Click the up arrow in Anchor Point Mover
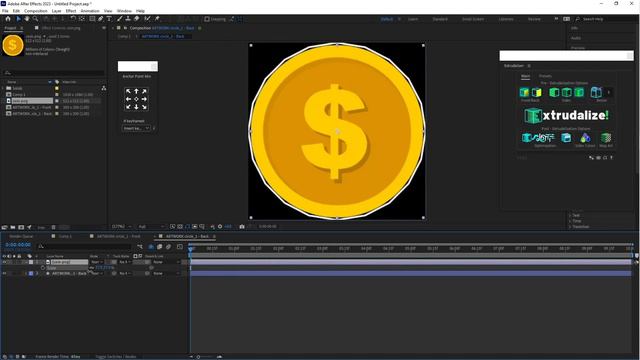 click(x=136, y=91)
